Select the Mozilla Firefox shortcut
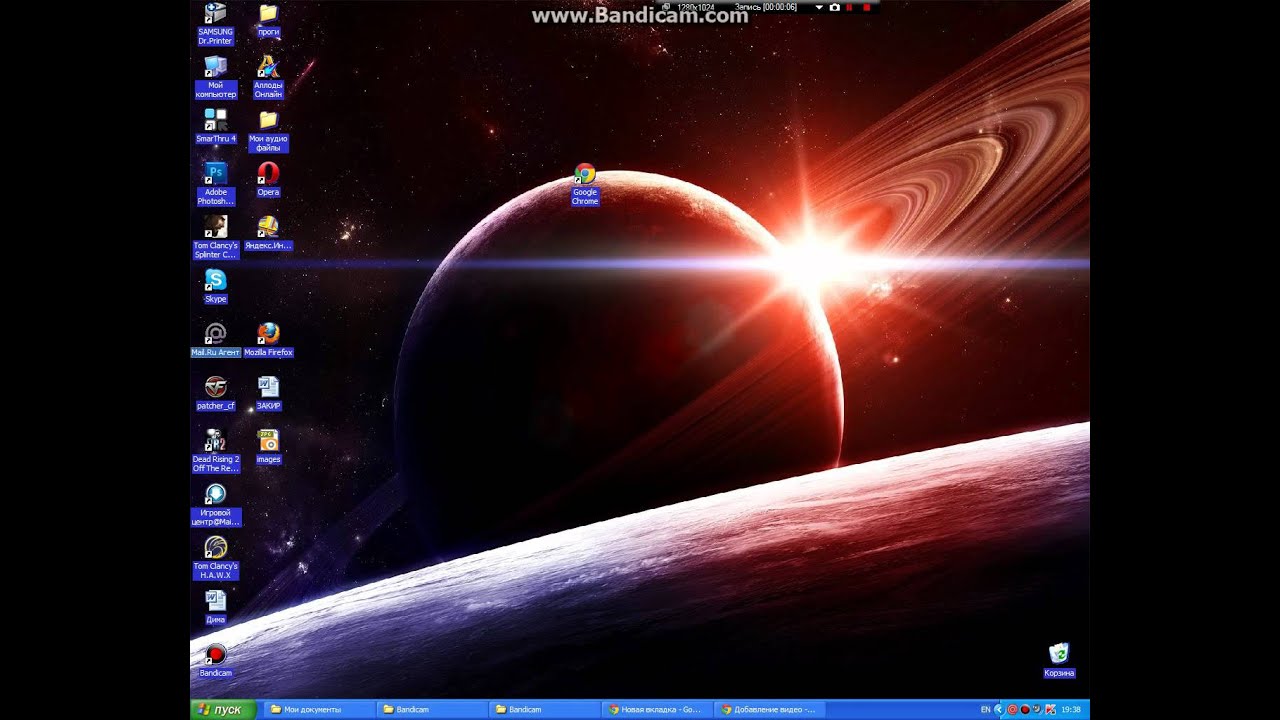The height and width of the screenshot is (720, 1280). pyautogui.click(x=268, y=340)
